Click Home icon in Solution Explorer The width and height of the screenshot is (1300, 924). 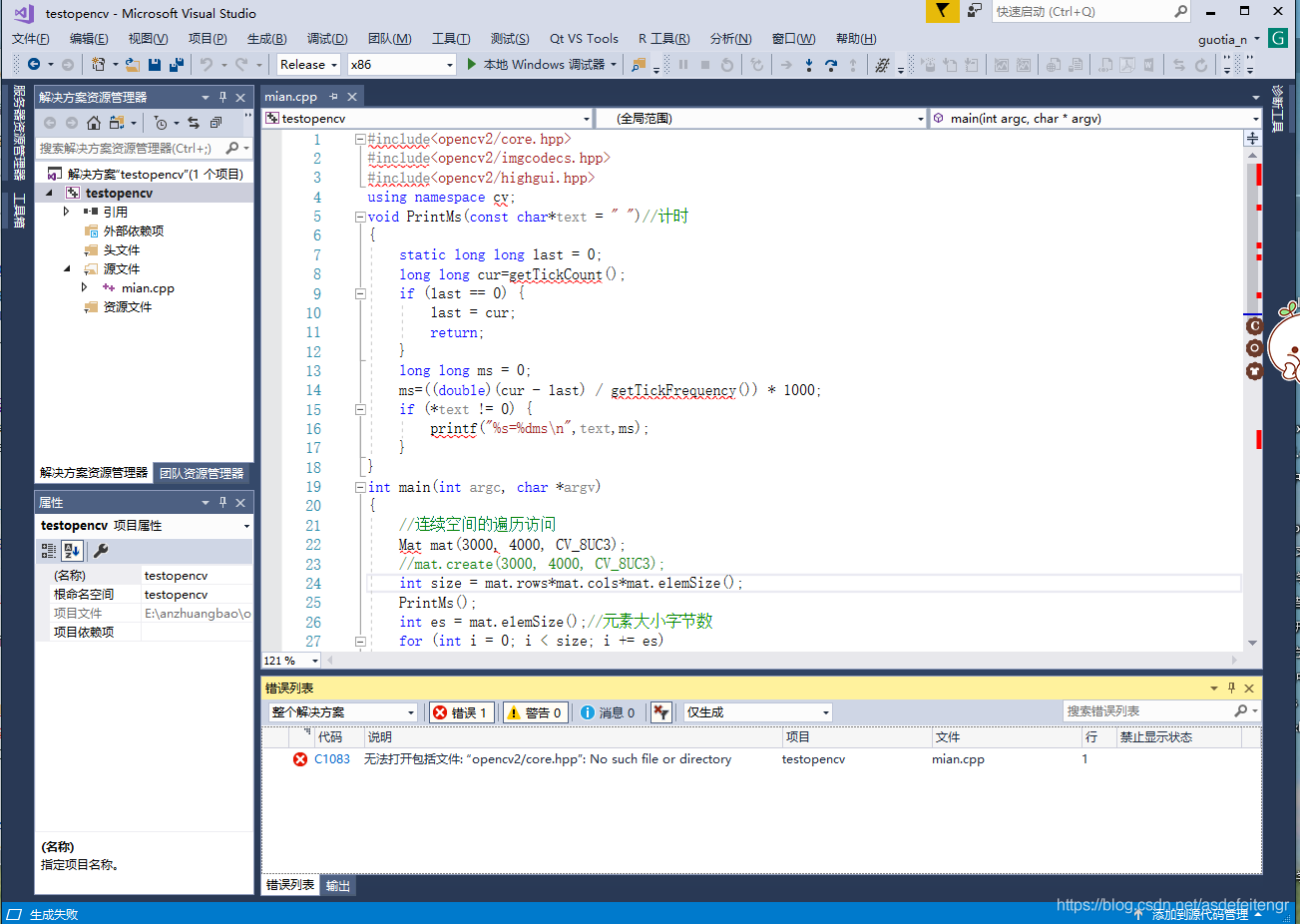tap(94, 123)
